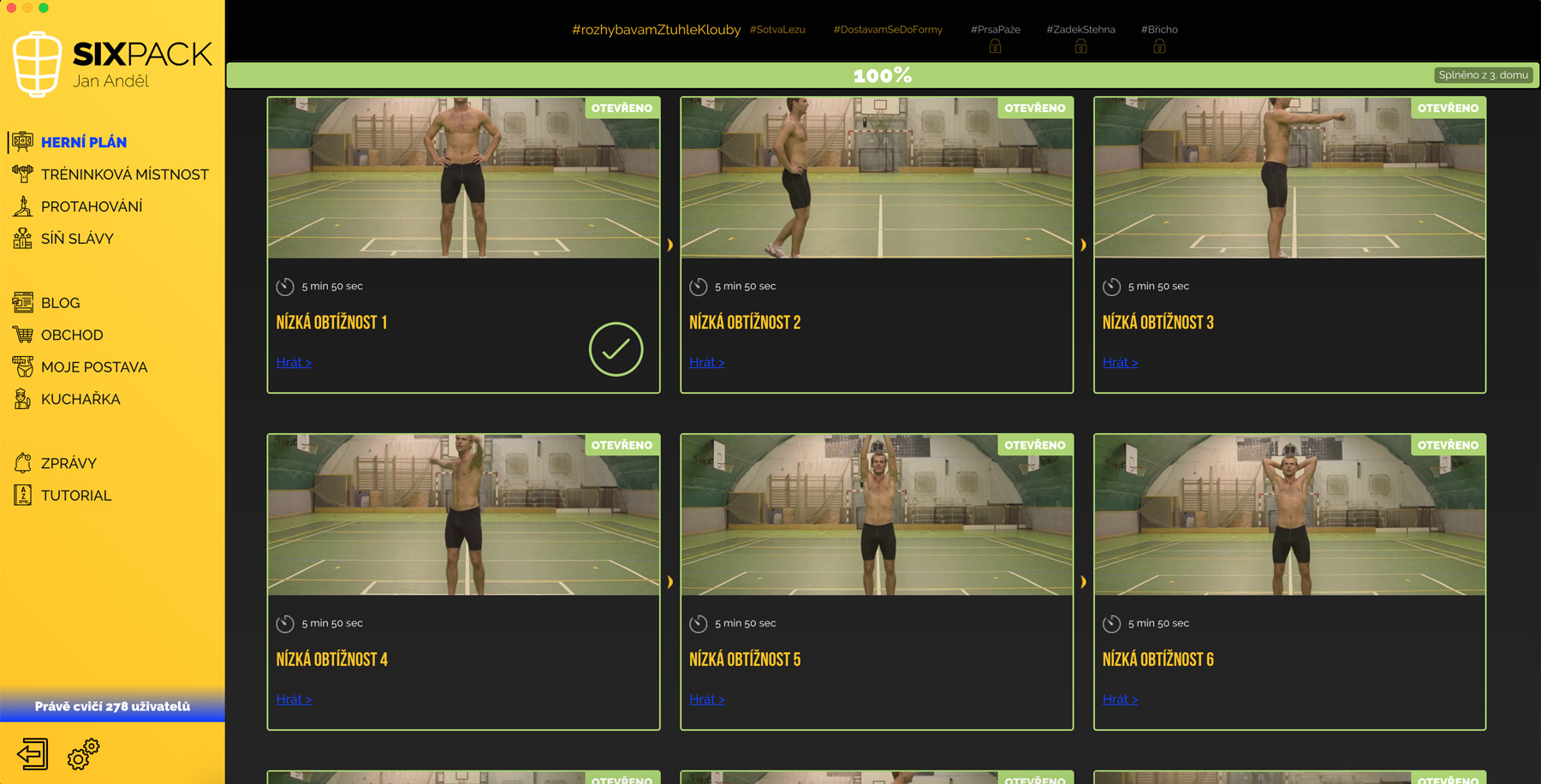Open settings via the gears icon
The image size is (1541, 784).
83,754
